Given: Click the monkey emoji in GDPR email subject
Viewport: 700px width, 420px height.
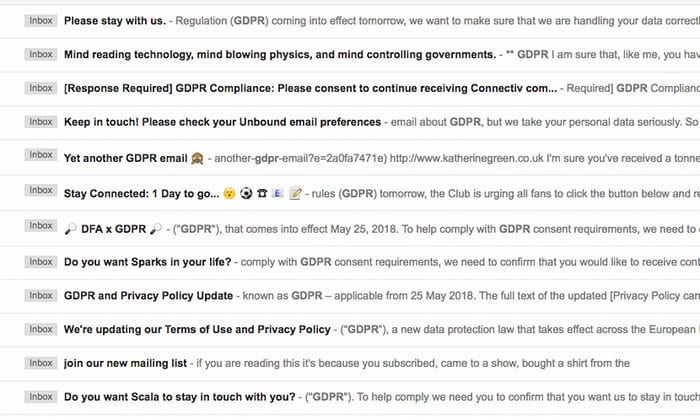Looking at the screenshot, I should pos(197,158).
